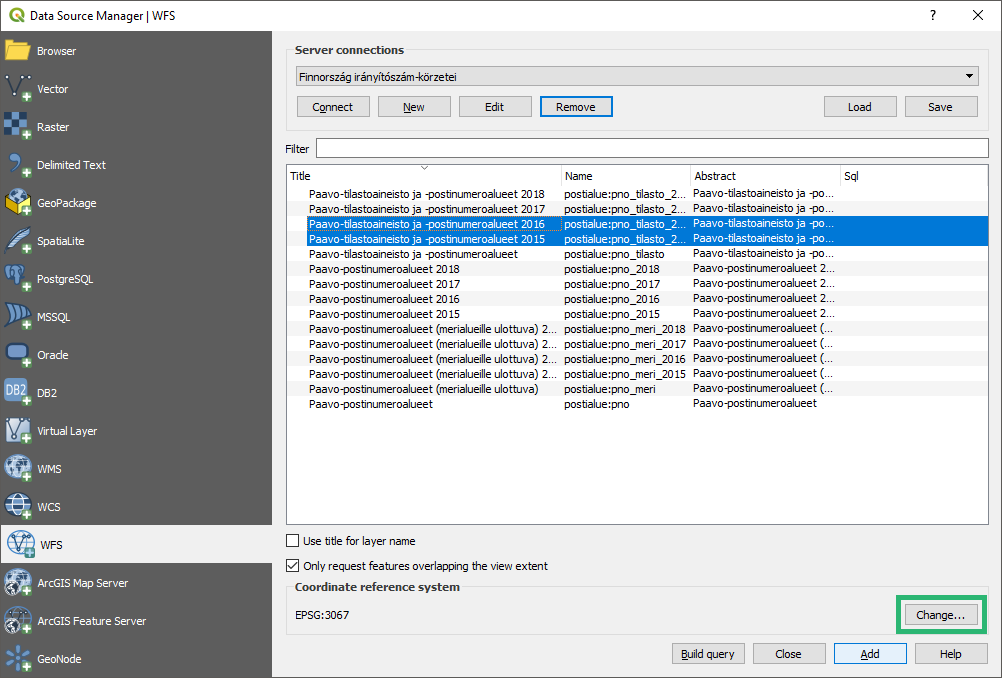Open the ArcGIS Map Server icon
Image resolution: width=1002 pixels, height=678 pixels.
(x=17, y=582)
